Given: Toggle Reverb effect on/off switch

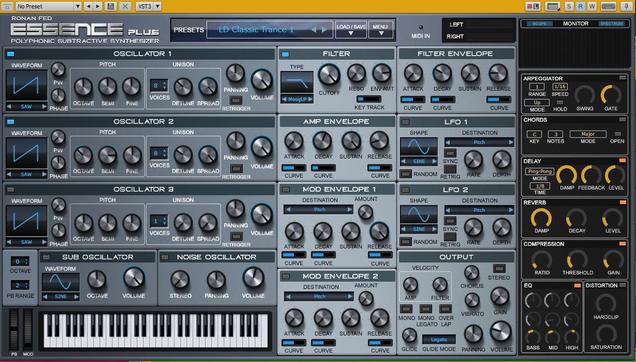Looking at the screenshot, I should 622,202.
